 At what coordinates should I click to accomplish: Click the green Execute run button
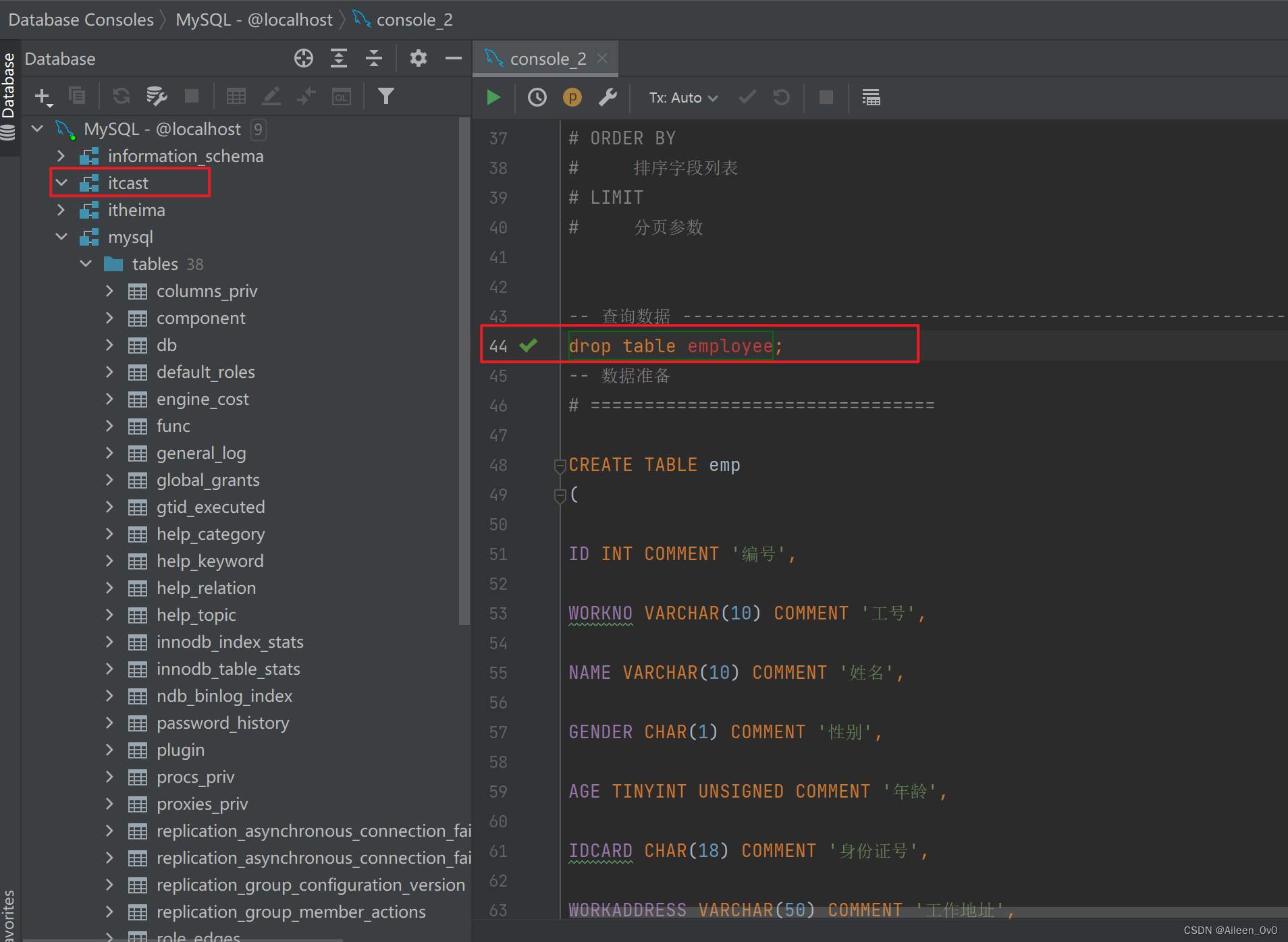pyautogui.click(x=493, y=98)
